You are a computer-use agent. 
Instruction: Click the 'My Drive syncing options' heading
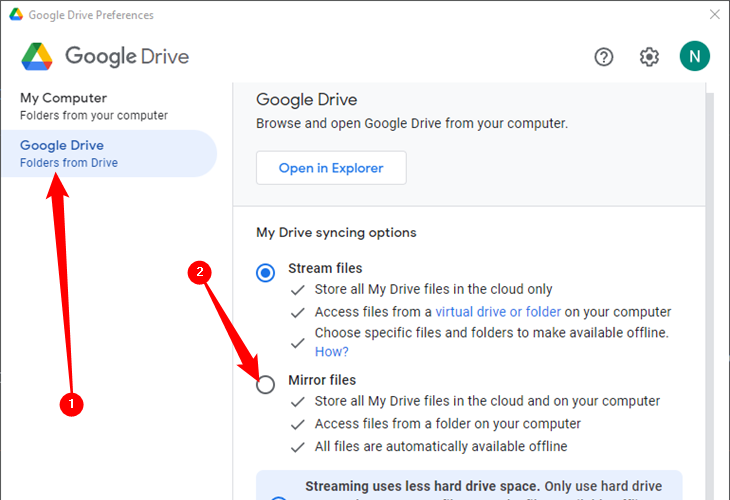coord(336,232)
